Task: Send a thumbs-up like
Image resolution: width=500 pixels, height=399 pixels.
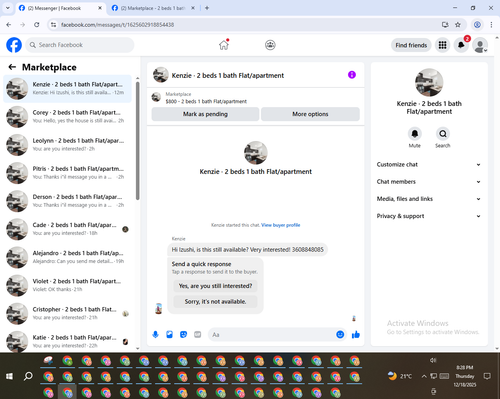Action: pyautogui.click(x=356, y=334)
